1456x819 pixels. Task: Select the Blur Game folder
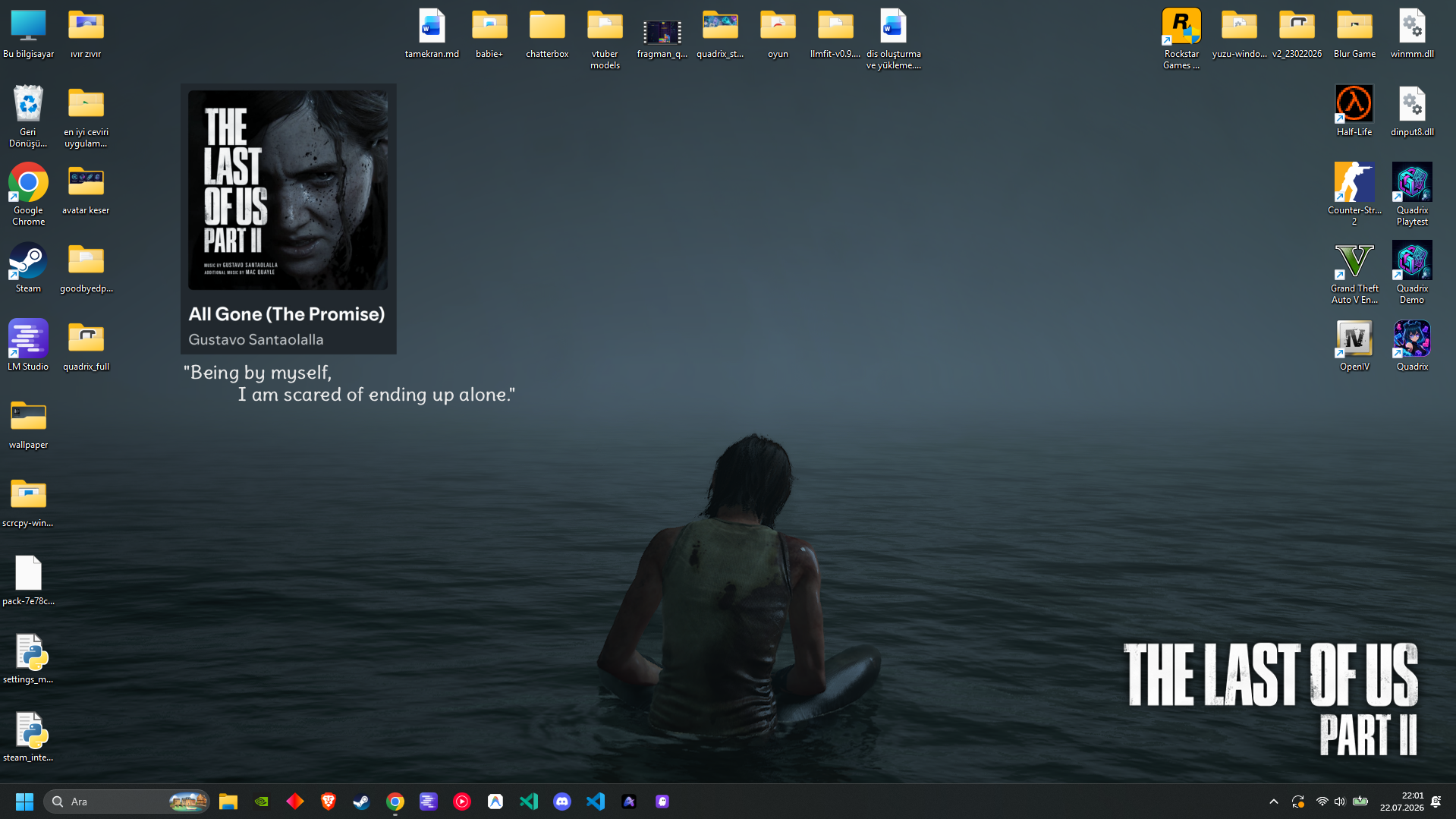tap(1354, 33)
